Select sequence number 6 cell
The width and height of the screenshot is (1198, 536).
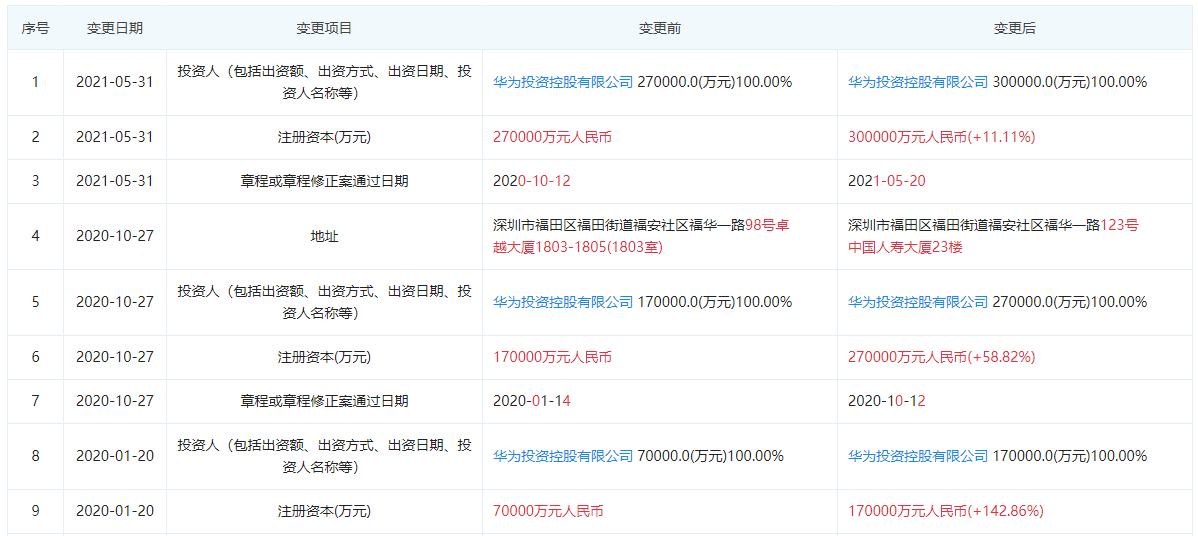pos(35,357)
